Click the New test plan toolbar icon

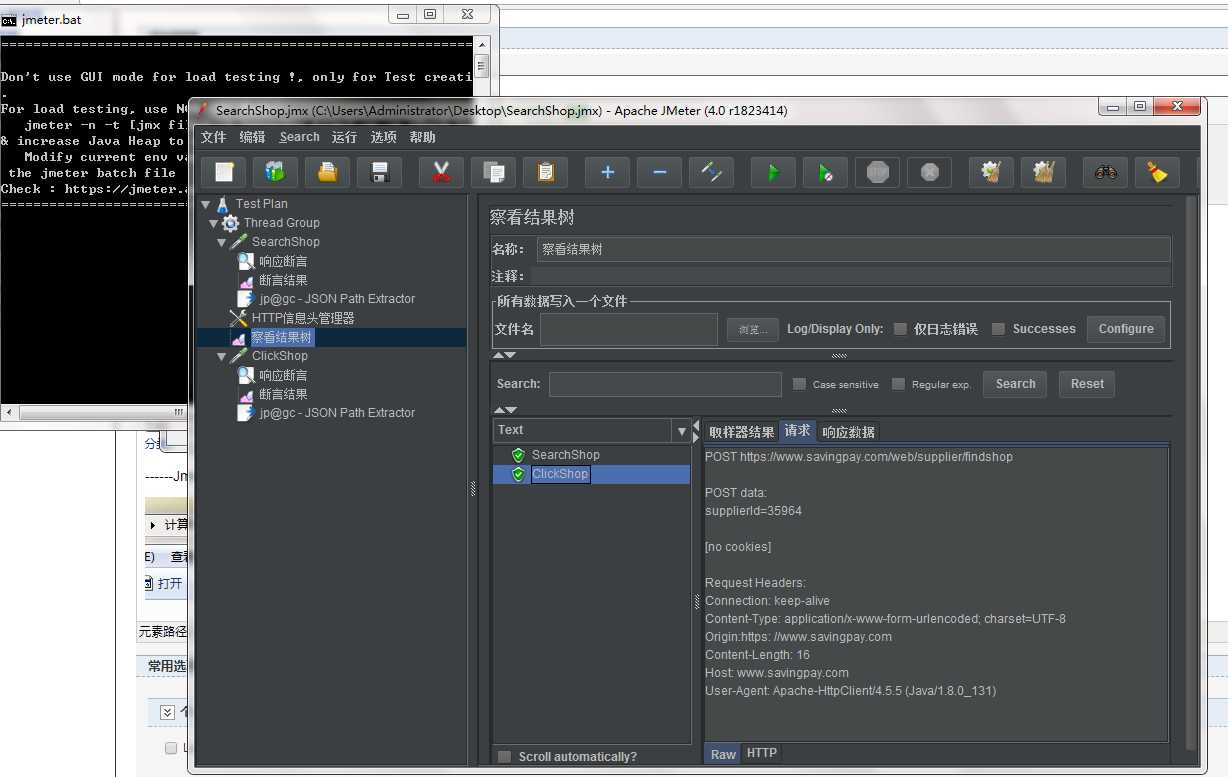[x=223, y=172]
